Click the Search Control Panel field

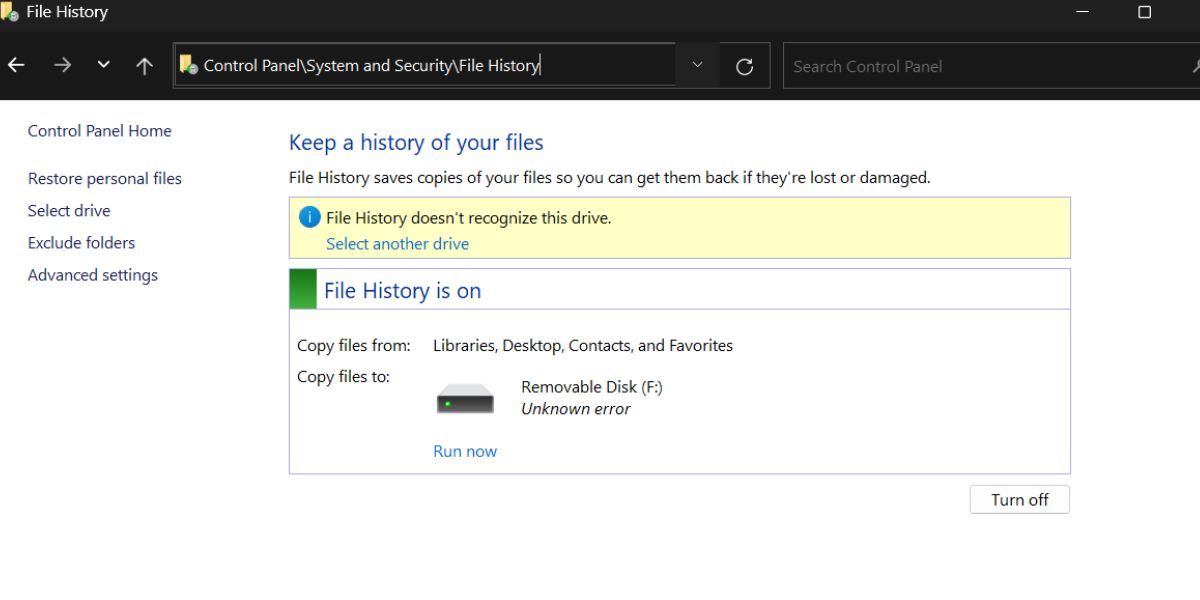[980, 66]
